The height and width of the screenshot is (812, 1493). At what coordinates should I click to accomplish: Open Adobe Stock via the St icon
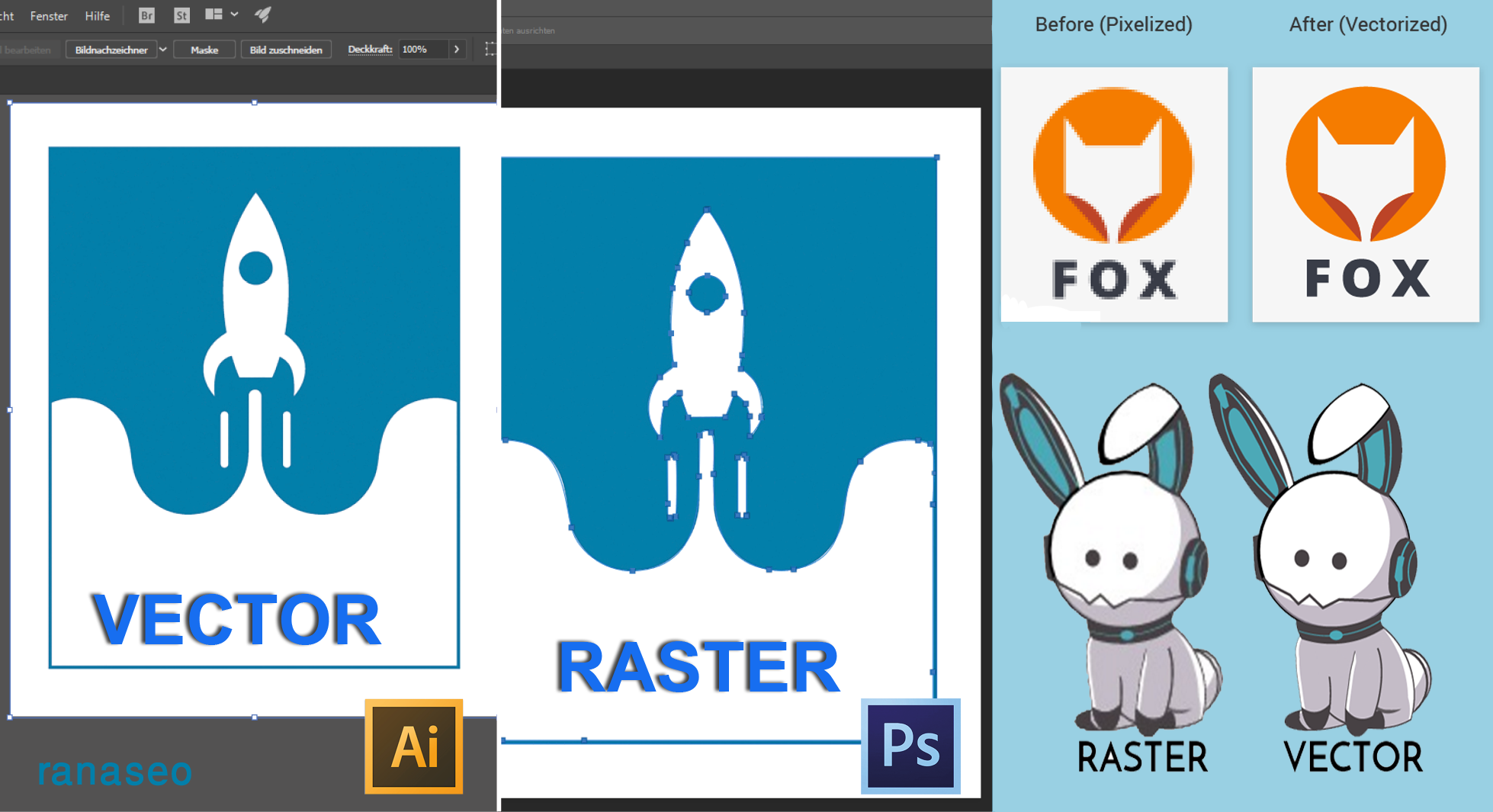point(181,14)
